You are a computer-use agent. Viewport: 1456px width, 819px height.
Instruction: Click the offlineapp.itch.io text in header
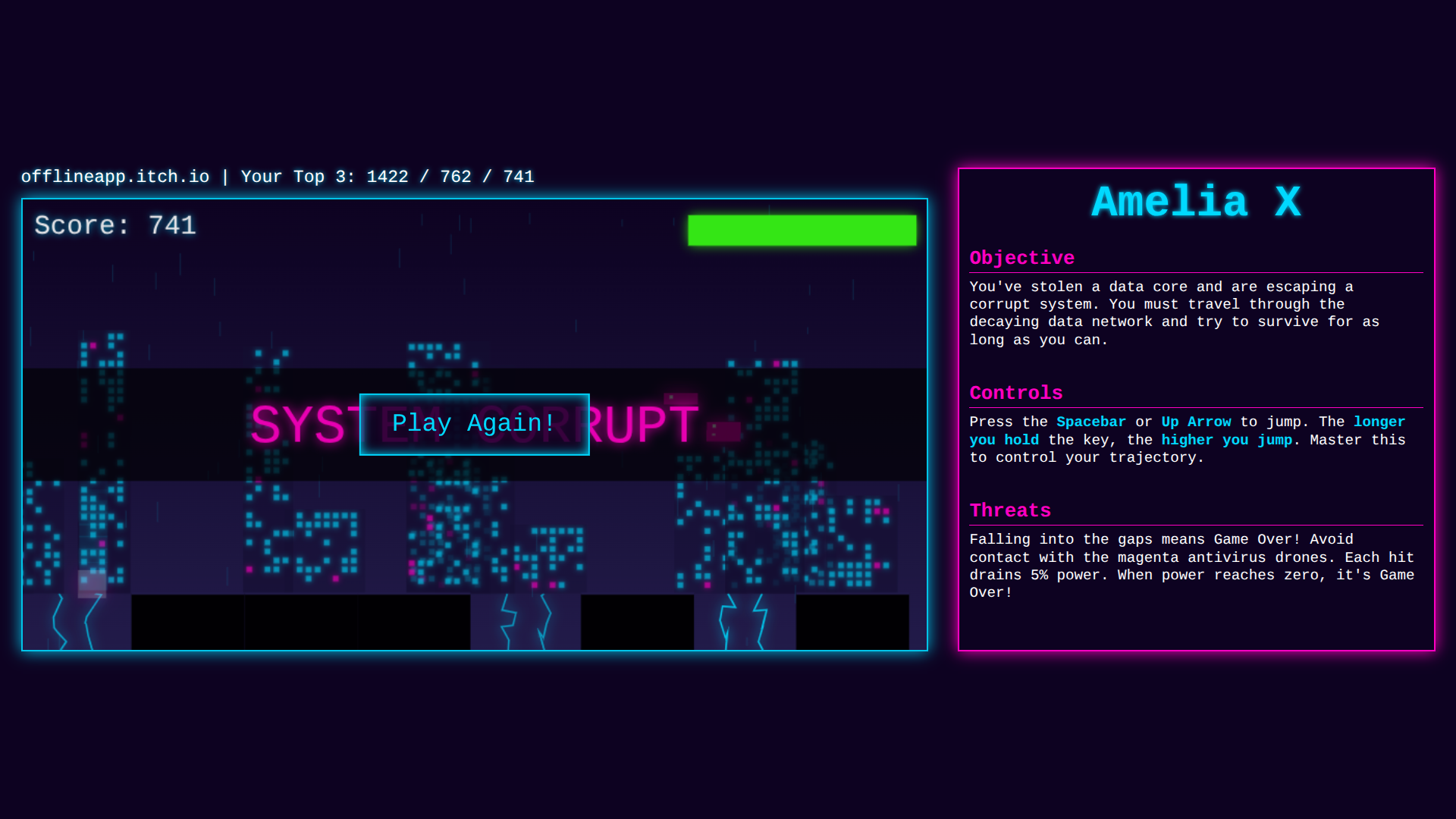click(115, 177)
